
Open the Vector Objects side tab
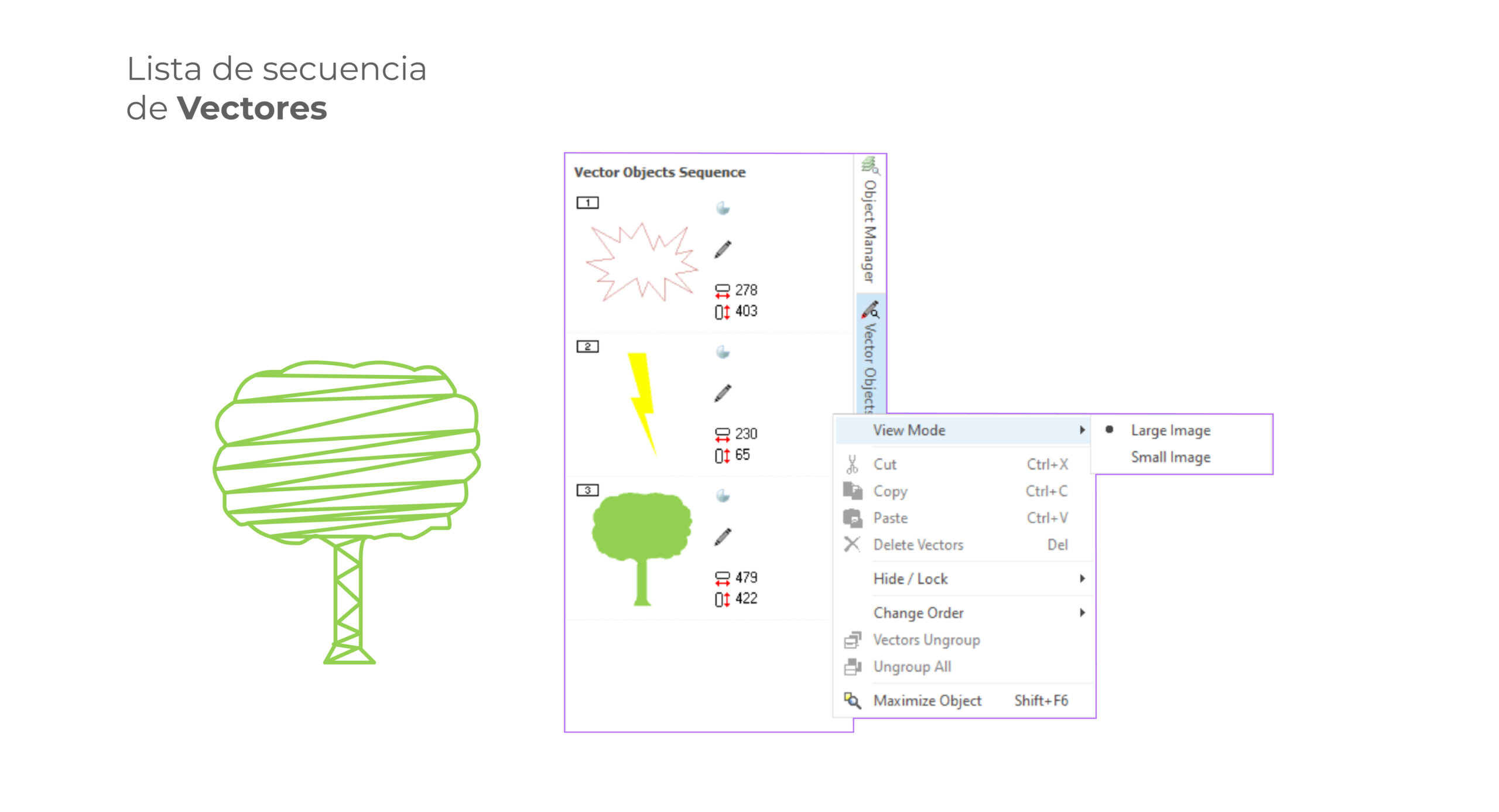tap(870, 358)
